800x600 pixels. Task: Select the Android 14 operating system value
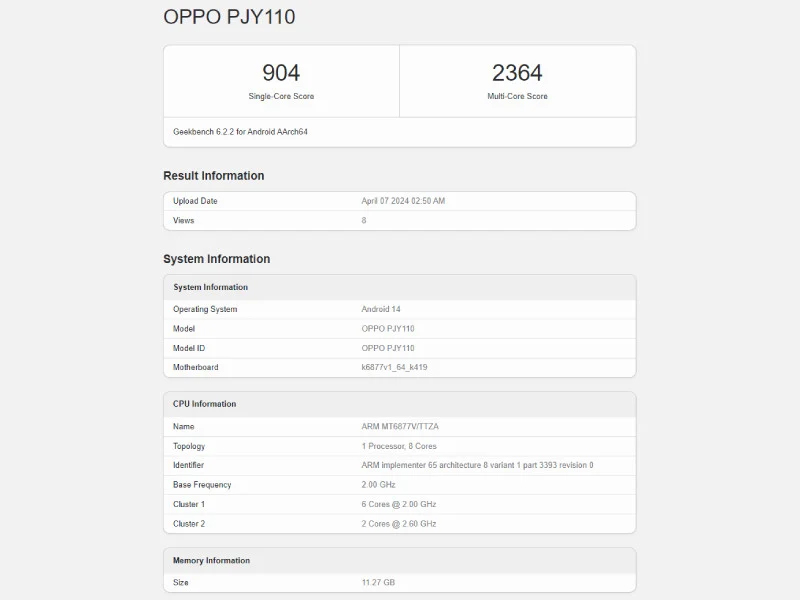pos(381,309)
